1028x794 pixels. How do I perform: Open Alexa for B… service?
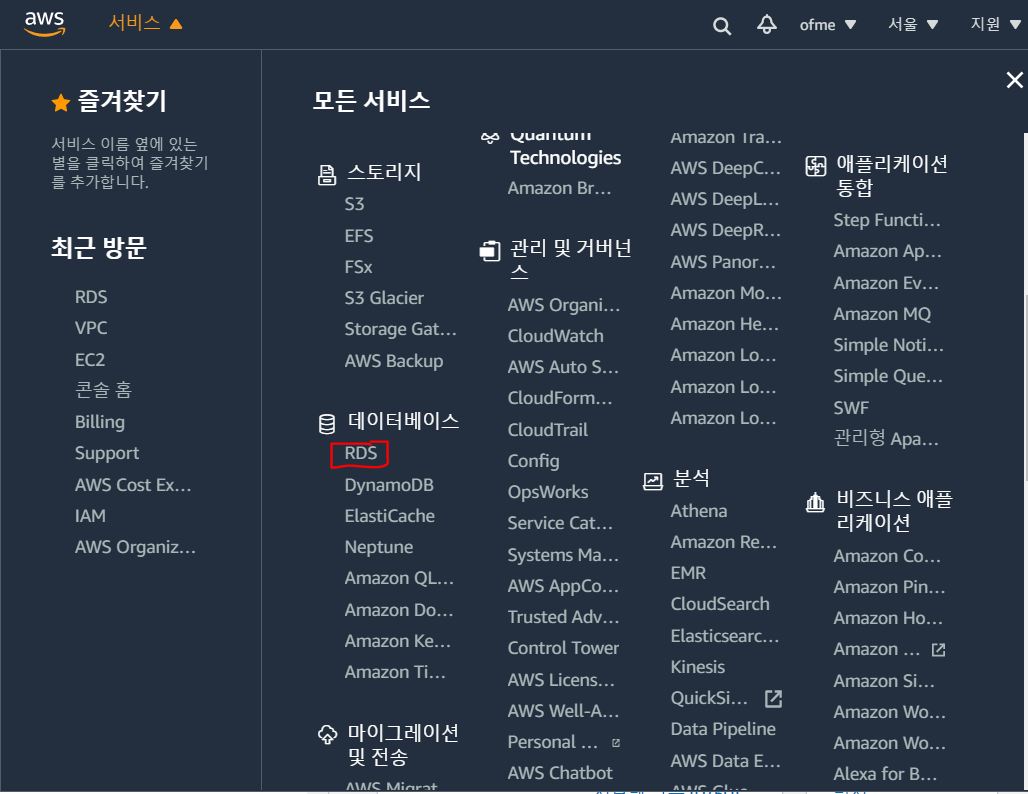[885, 774]
